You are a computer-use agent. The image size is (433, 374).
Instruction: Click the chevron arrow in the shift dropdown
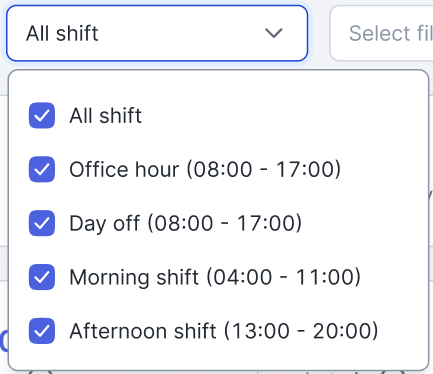pos(274,33)
